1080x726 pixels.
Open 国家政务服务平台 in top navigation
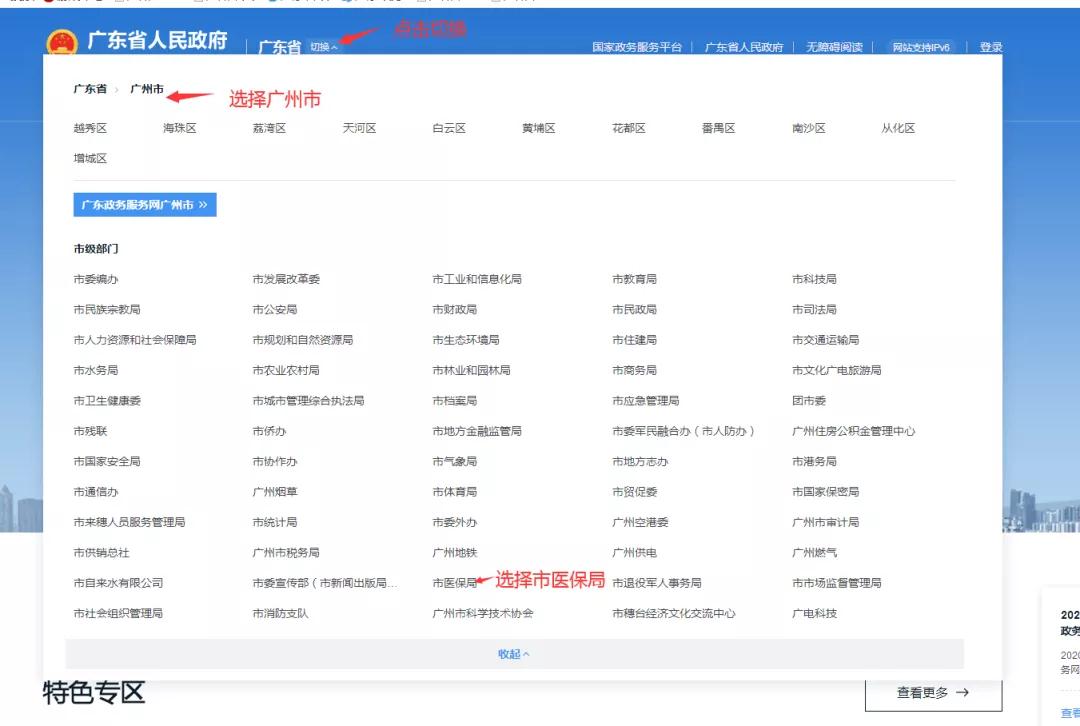click(x=639, y=46)
